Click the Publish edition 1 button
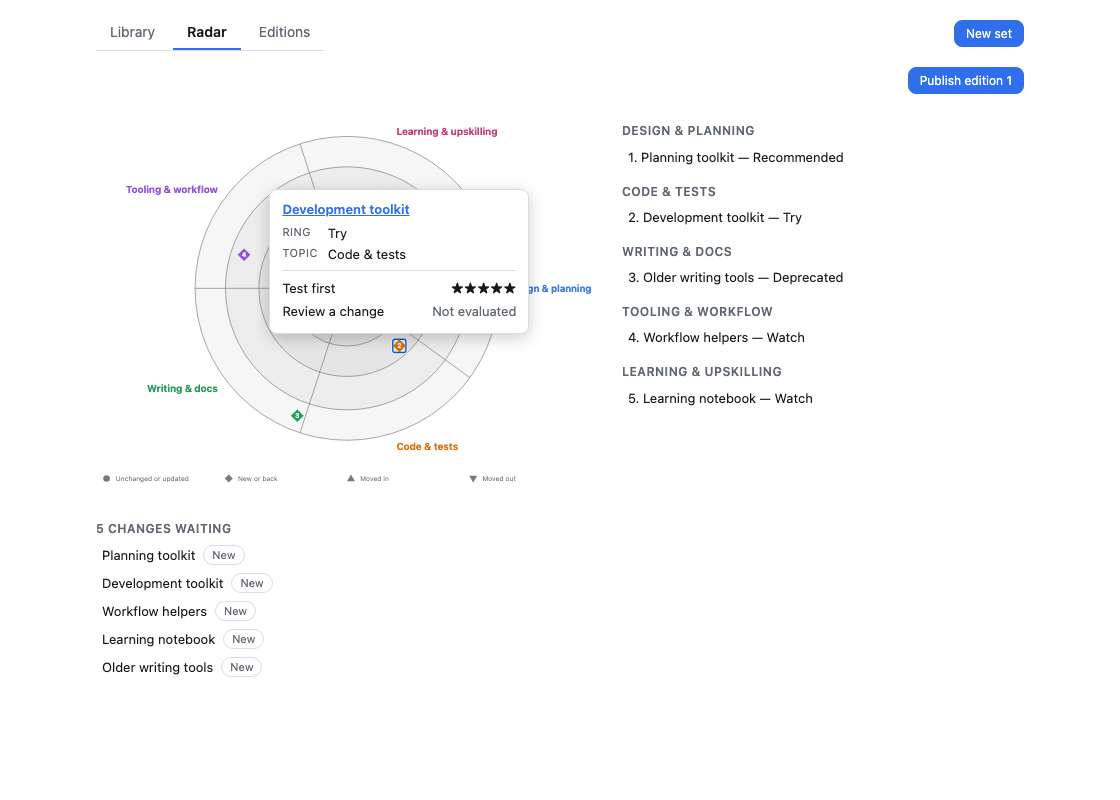This screenshot has width=1120, height=800. [x=966, y=81]
